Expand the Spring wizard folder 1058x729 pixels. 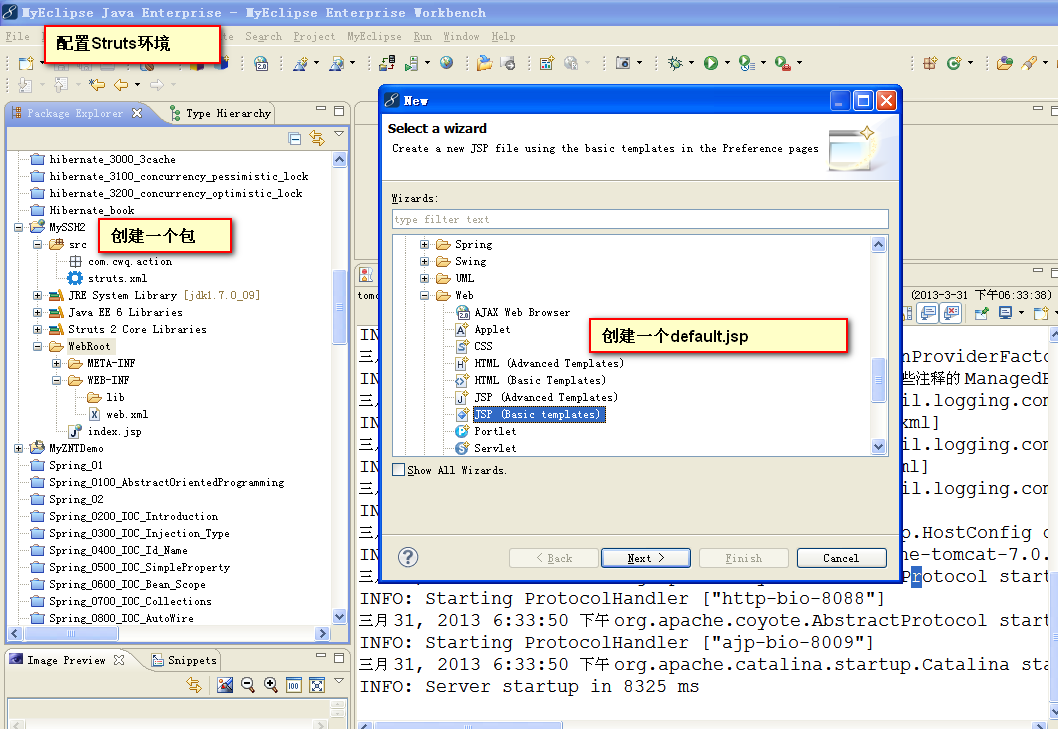pyautogui.click(x=424, y=244)
